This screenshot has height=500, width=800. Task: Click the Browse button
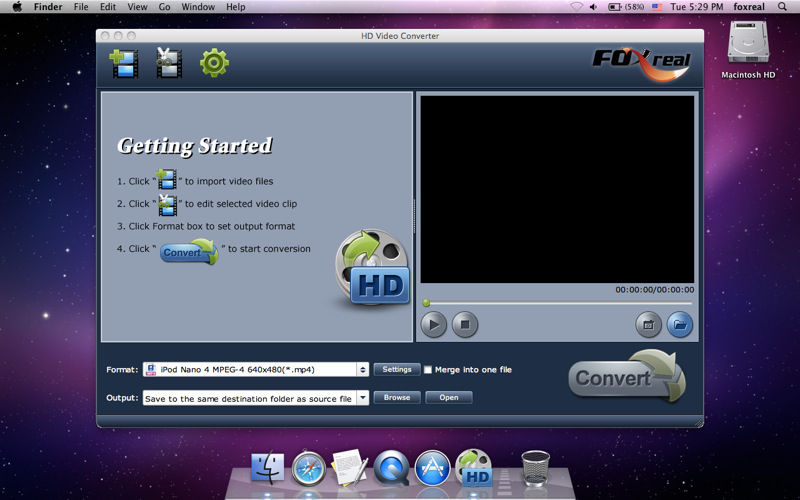click(397, 398)
